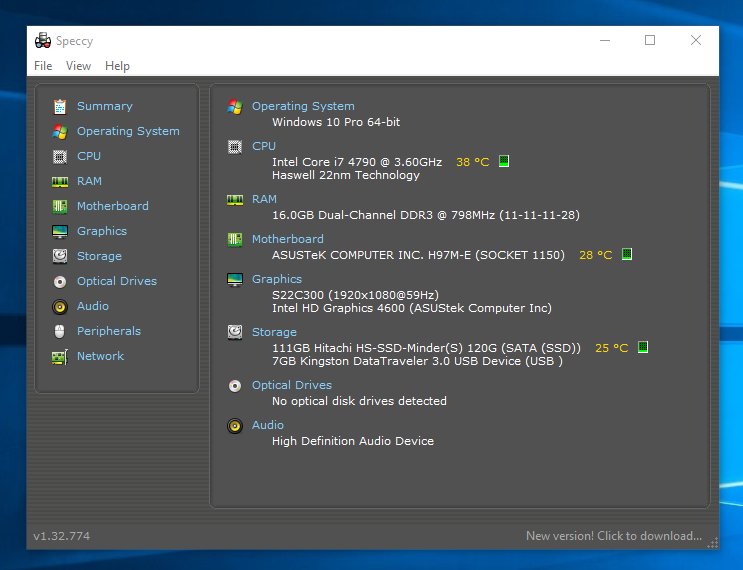
Task: Open the Storage section heading in main panel
Action: (x=273, y=332)
